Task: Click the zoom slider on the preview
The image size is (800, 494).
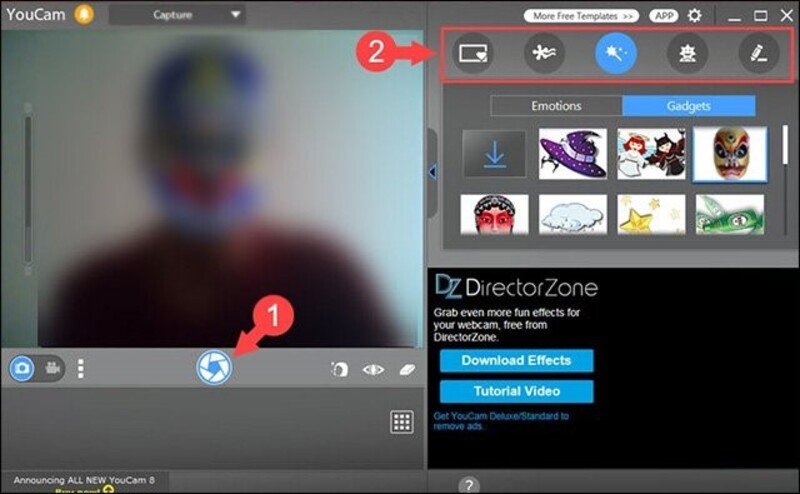Action: point(28,189)
